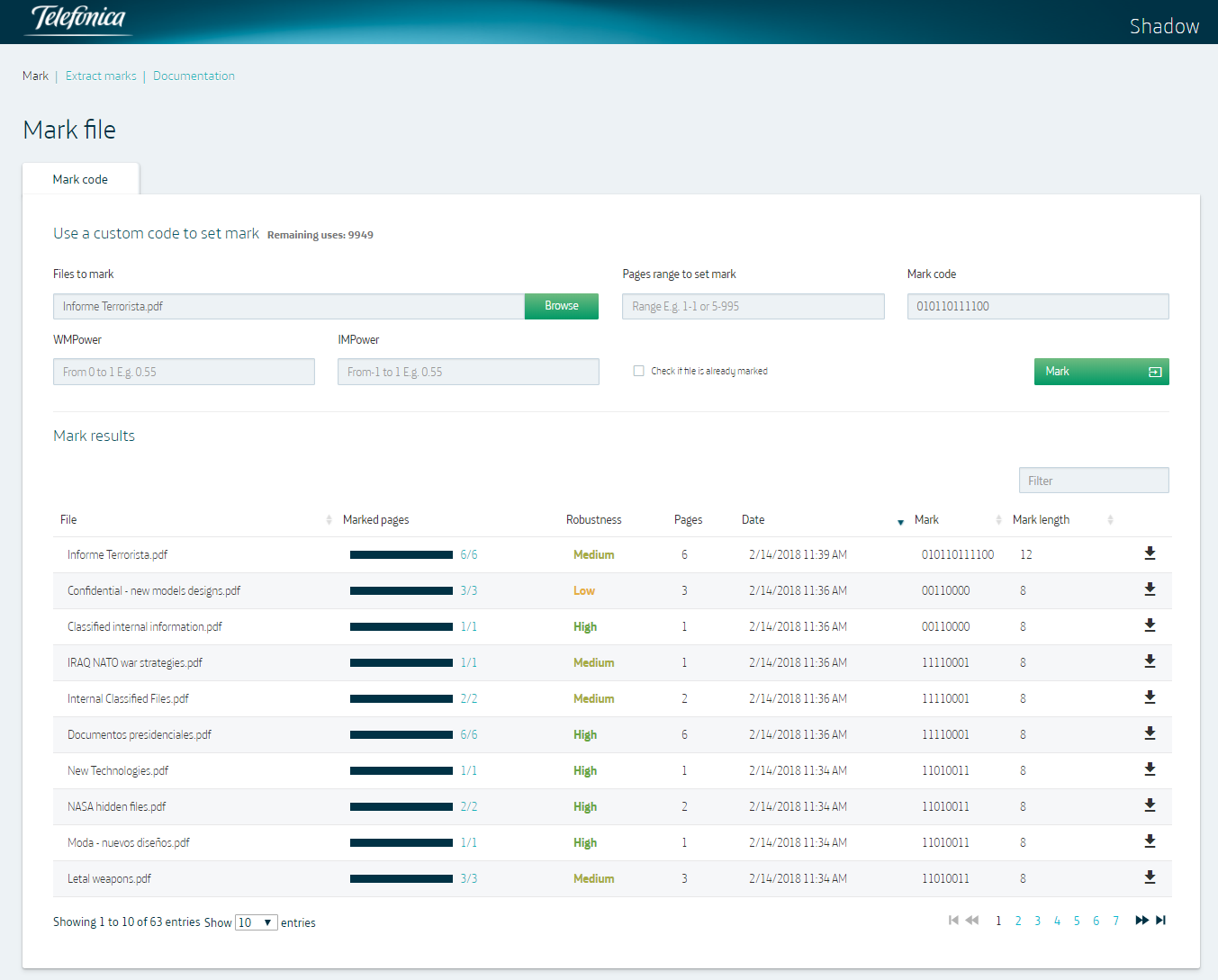Image resolution: width=1218 pixels, height=980 pixels.
Task: Open the Show entries count dropdown
Action: 257,922
